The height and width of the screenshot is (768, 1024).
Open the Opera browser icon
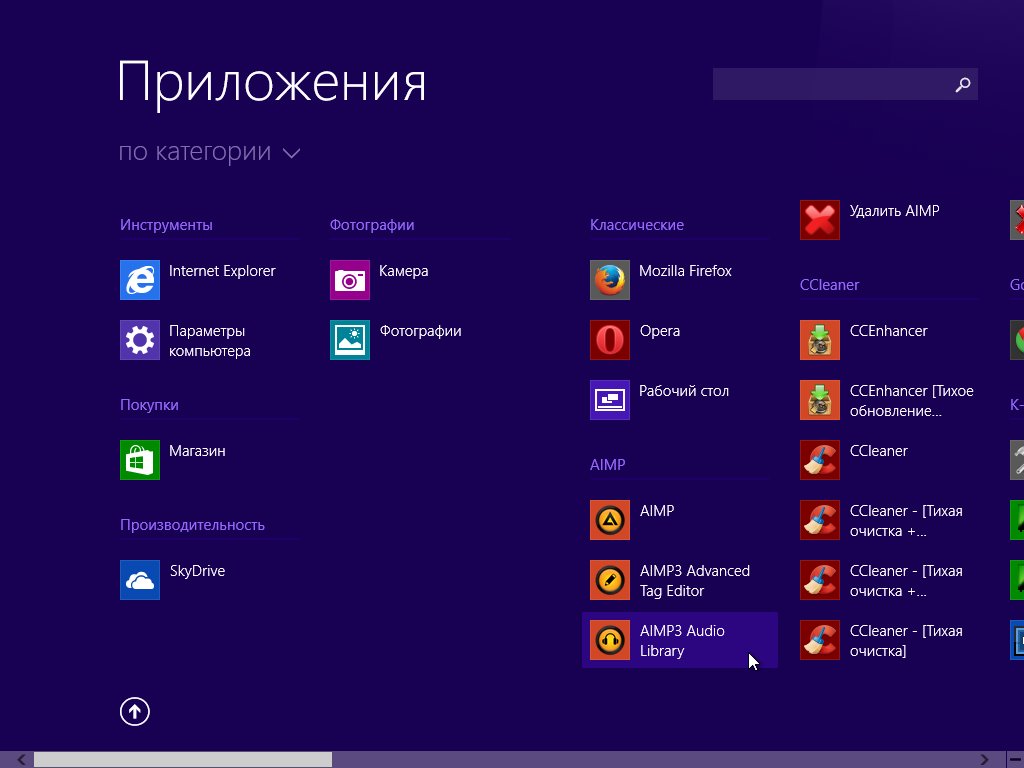(610, 340)
